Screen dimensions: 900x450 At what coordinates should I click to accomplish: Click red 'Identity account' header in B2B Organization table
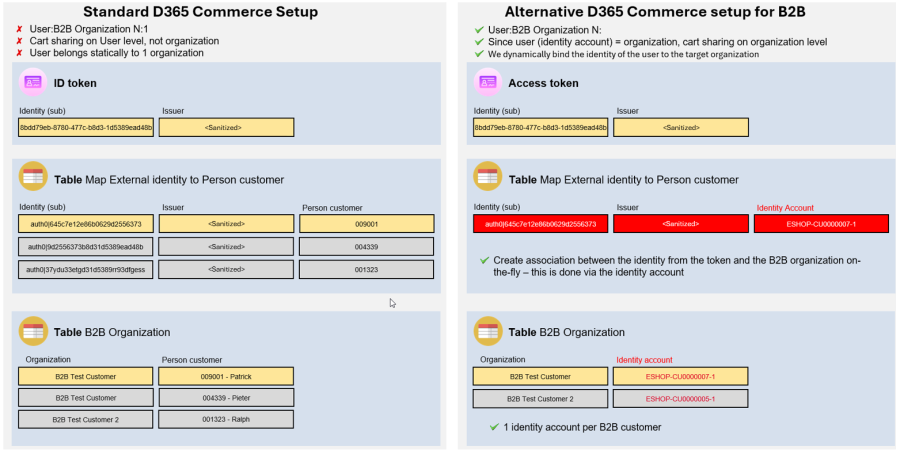[x=644, y=360]
